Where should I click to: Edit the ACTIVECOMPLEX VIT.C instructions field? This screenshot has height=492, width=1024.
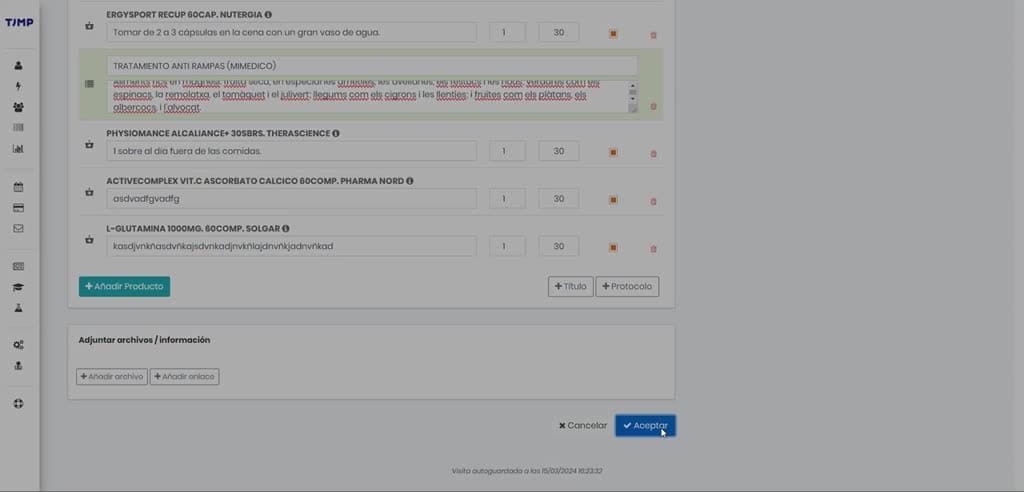coord(291,199)
